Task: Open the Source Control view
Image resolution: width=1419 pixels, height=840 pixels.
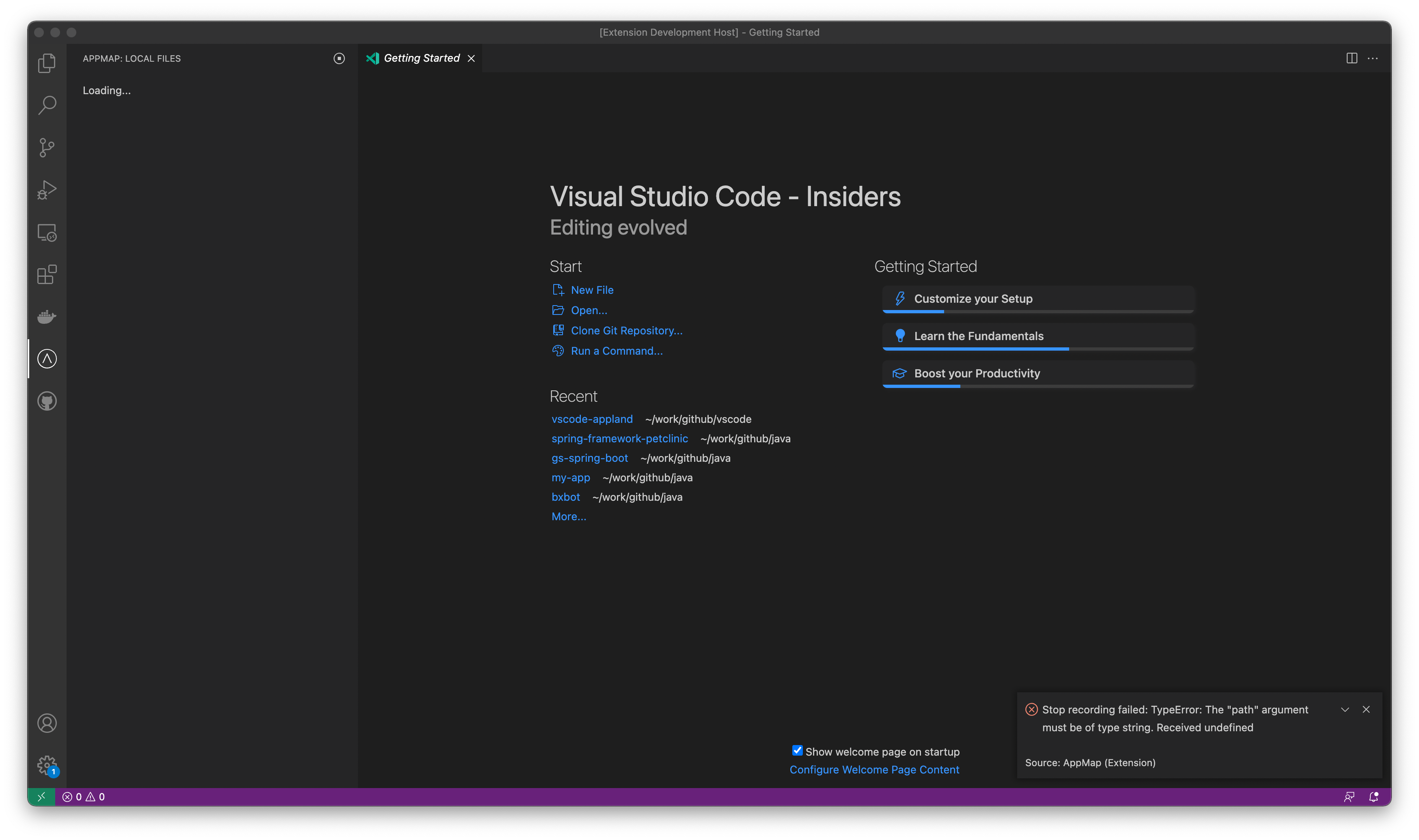Action: point(47,147)
